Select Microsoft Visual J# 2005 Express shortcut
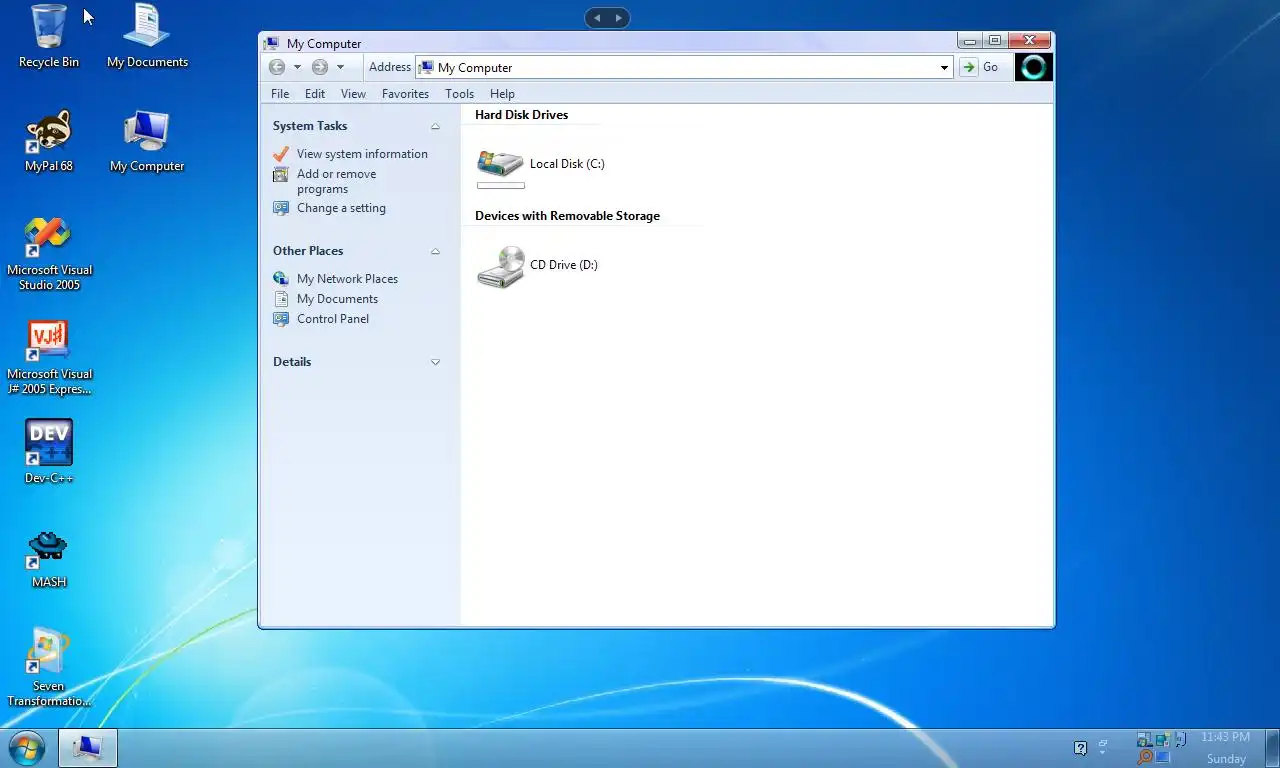Image resolution: width=1280 pixels, height=768 pixels. (x=49, y=358)
